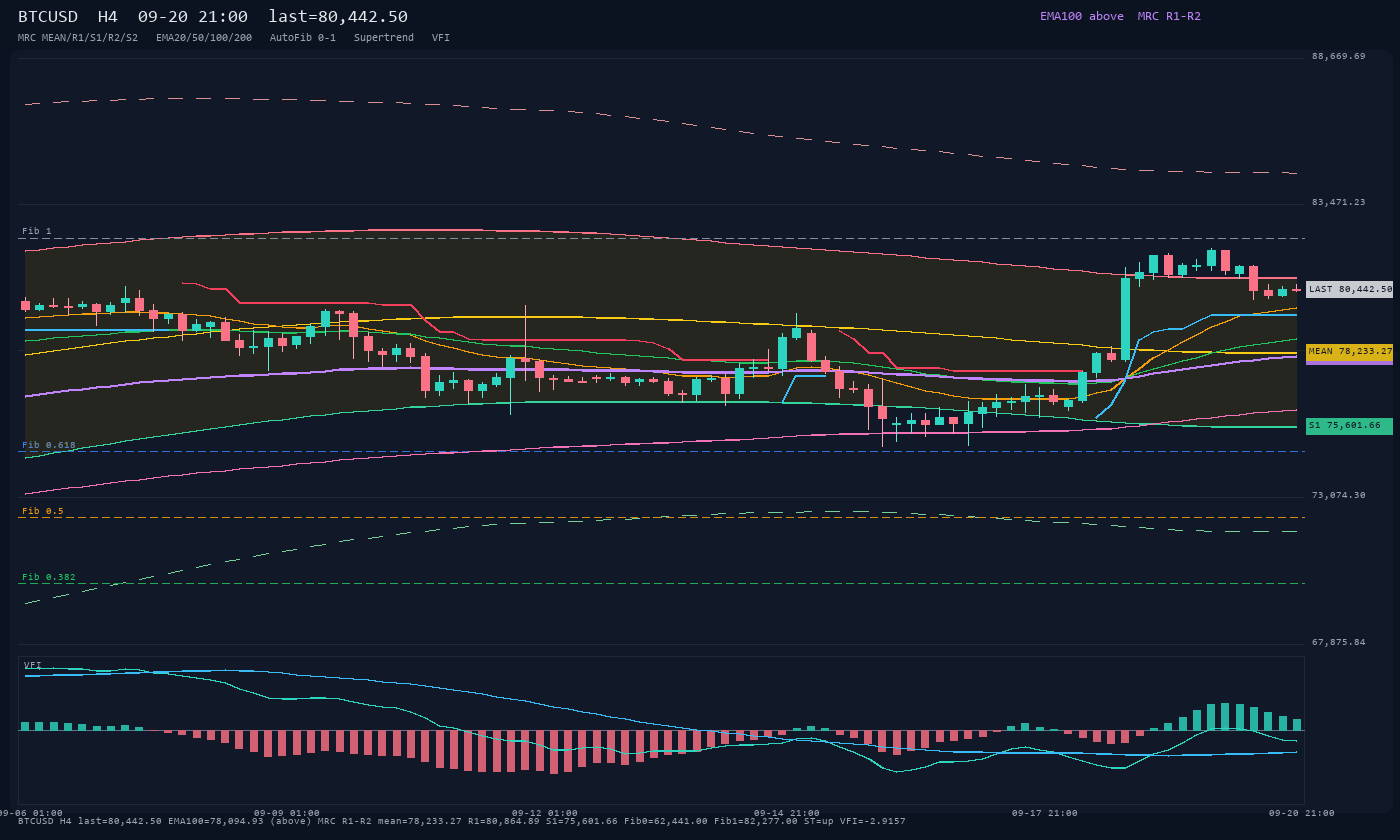Image resolution: width=1400 pixels, height=840 pixels.
Task: Select the yellow MEAN 78,233.27 price tag
Action: [1349, 352]
